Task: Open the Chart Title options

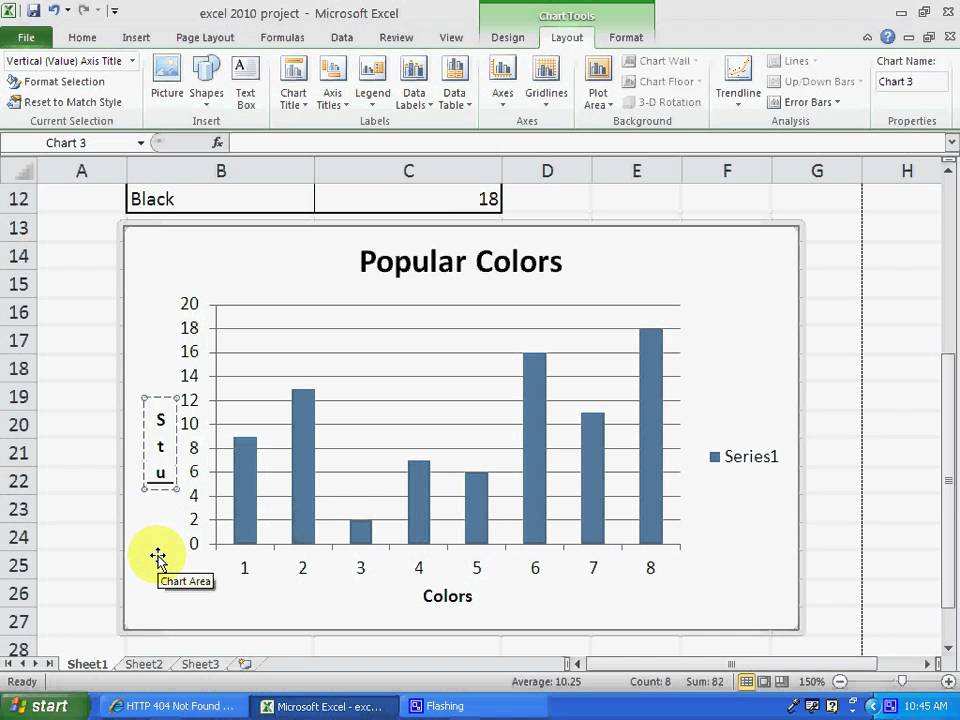Action: [293, 82]
